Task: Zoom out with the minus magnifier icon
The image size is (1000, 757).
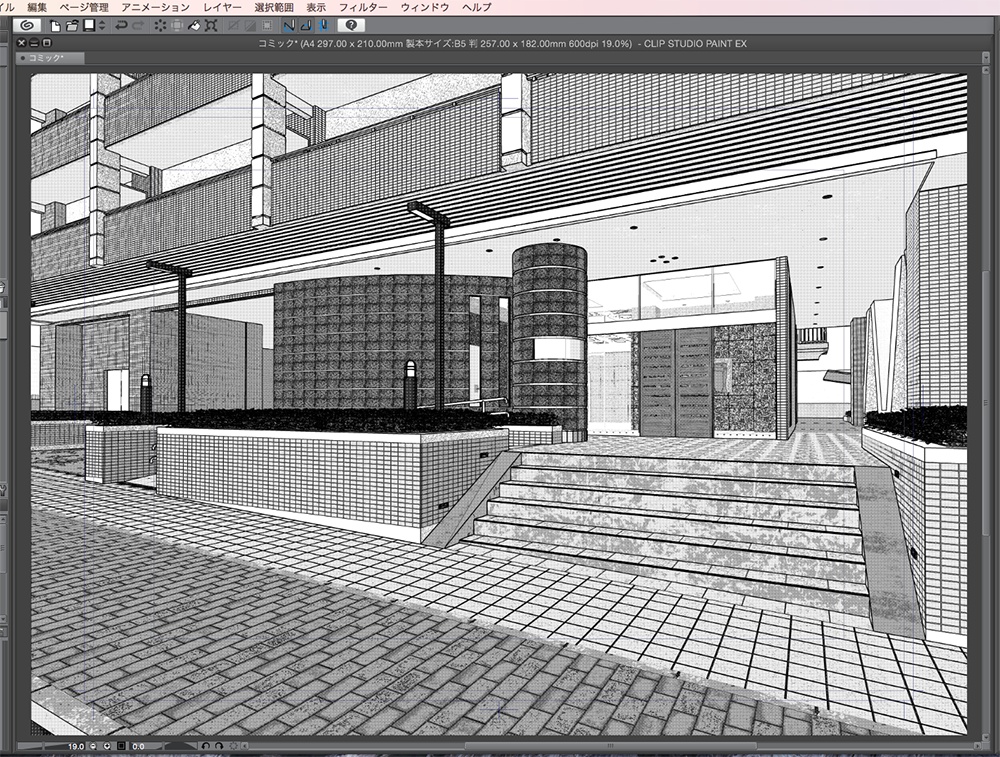Action: point(92,744)
